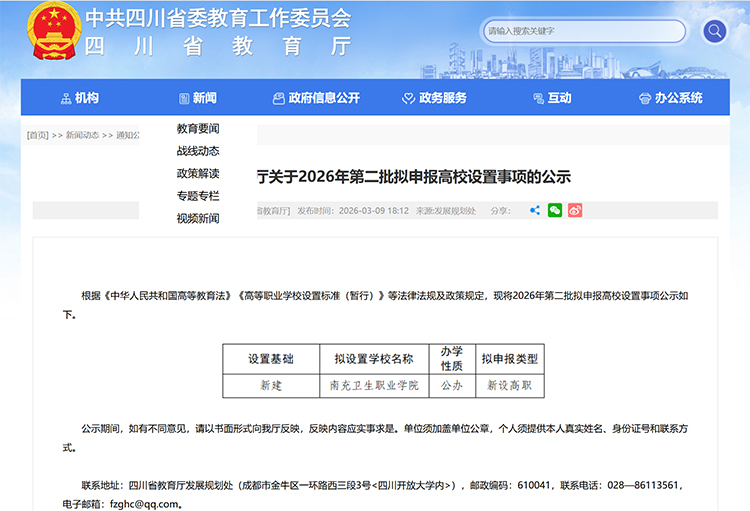
Task: Select 战线动态 from the dropdown
Action: (198, 151)
